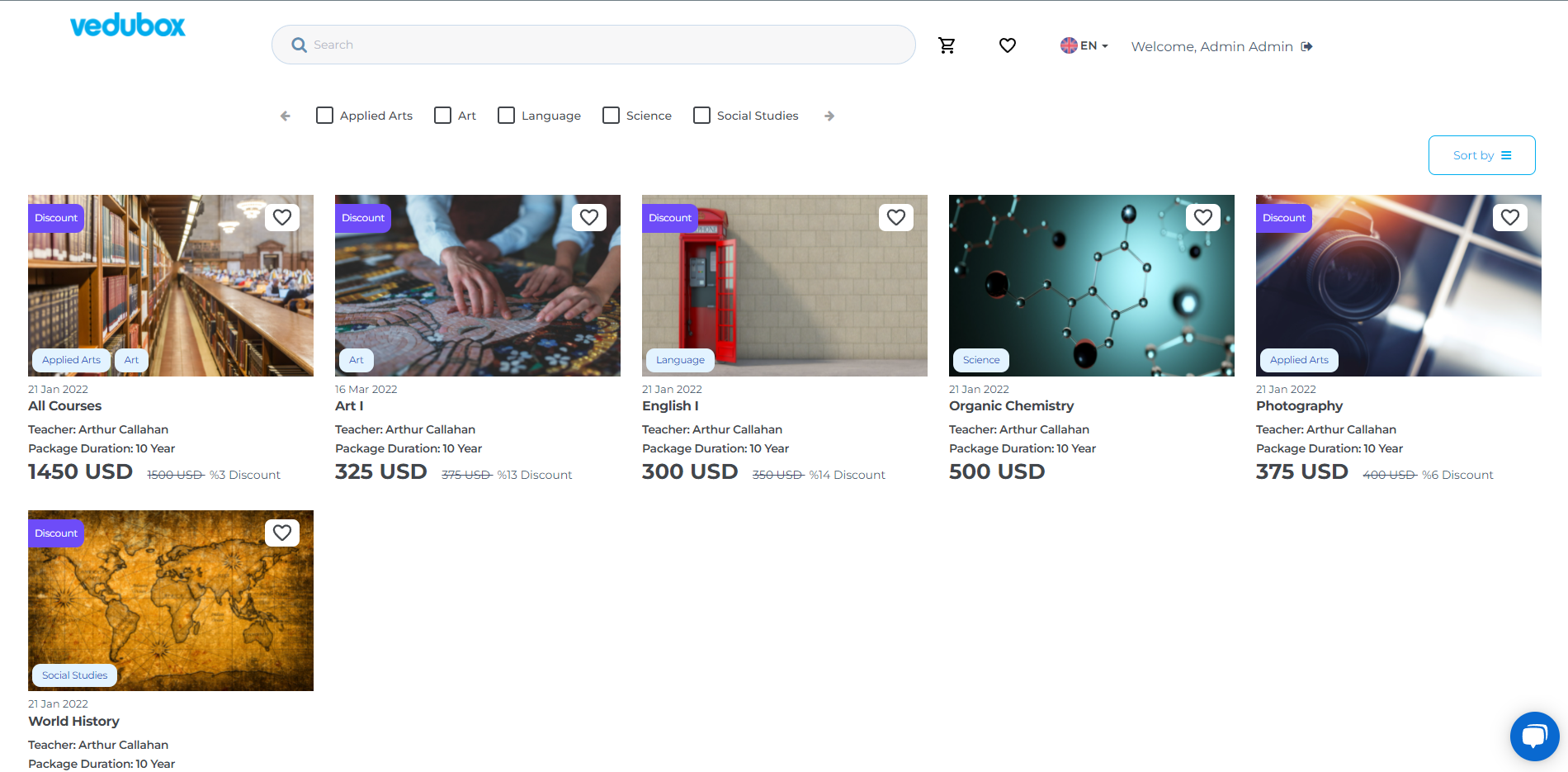
Task: Click the vedubox logo
Action: coord(128,26)
